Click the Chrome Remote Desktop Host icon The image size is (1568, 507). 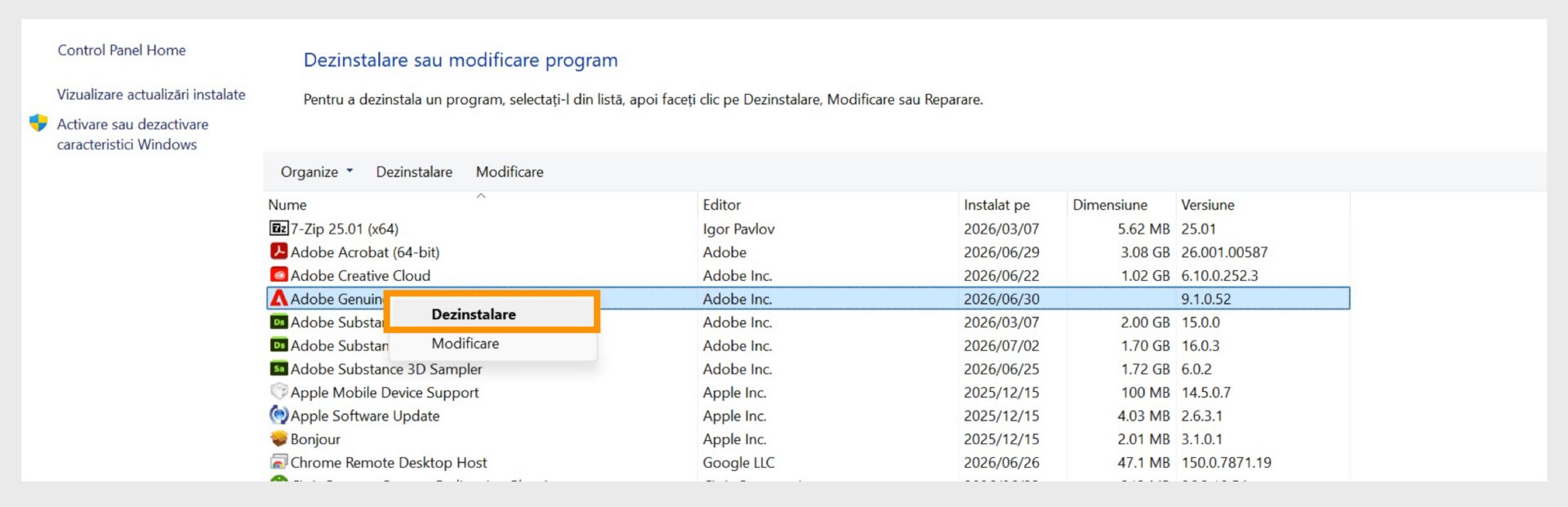[278, 462]
